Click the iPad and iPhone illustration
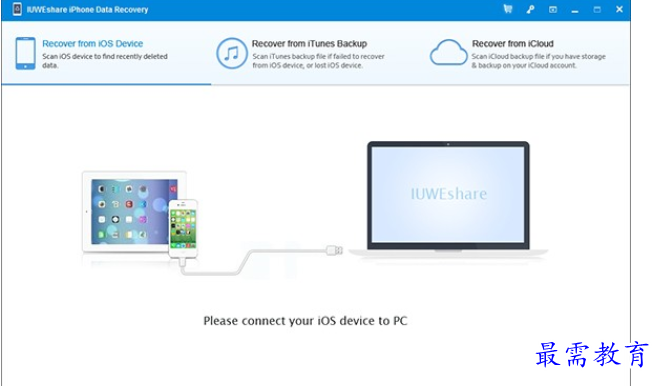This screenshot has height=386, width=657. tap(140, 214)
